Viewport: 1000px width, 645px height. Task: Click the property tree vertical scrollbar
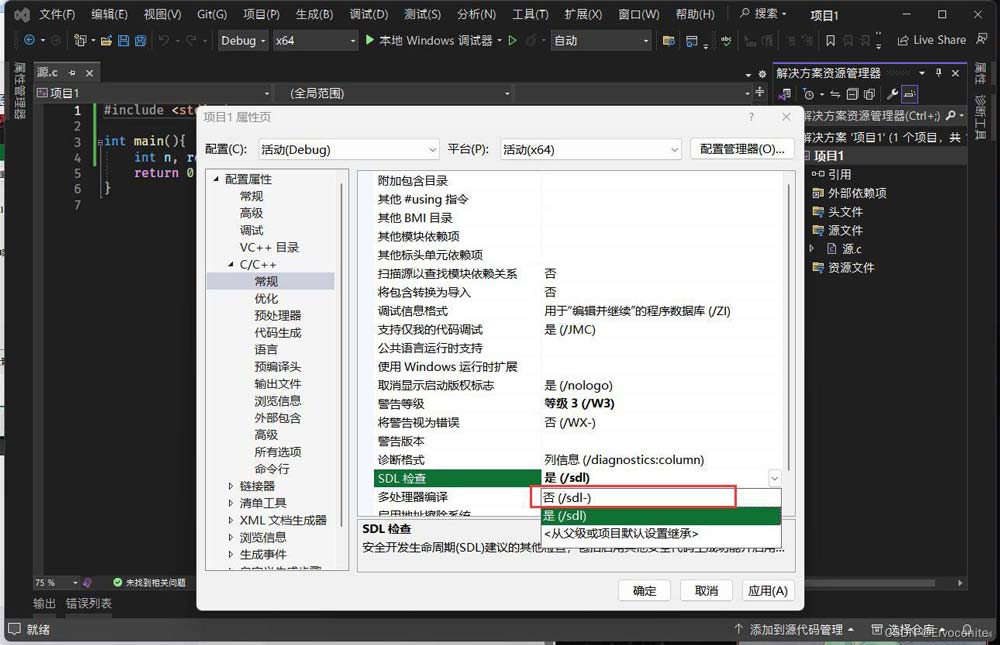(x=342, y=354)
